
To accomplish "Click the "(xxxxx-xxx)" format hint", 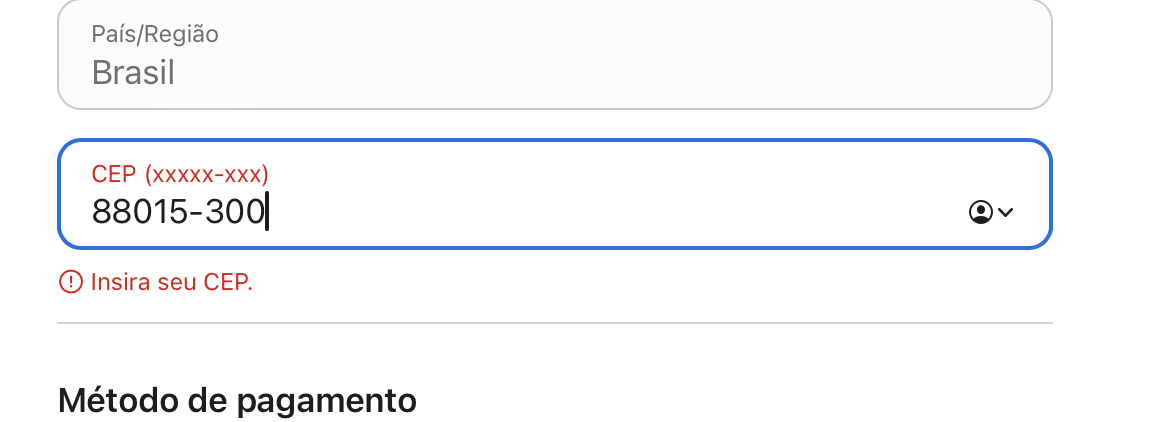I will click(207, 174).
